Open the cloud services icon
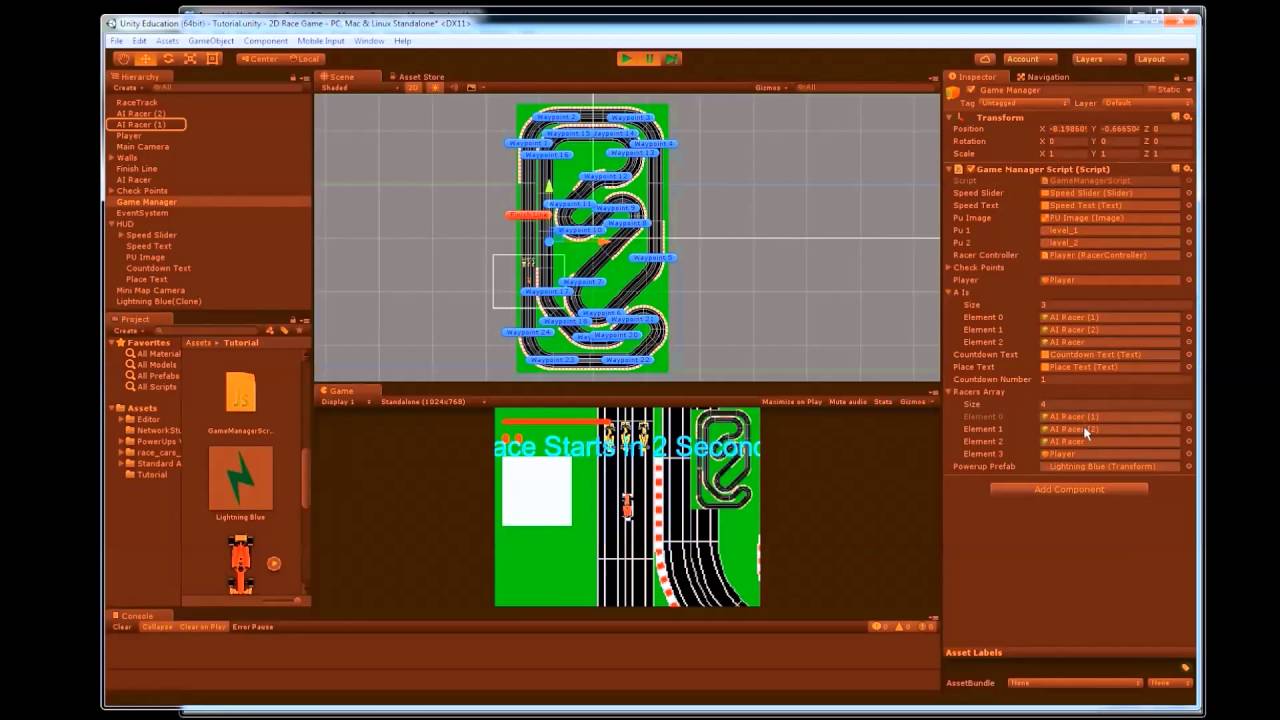Image resolution: width=1280 pixels, height=720 pixels. click(x=985, y=59)
